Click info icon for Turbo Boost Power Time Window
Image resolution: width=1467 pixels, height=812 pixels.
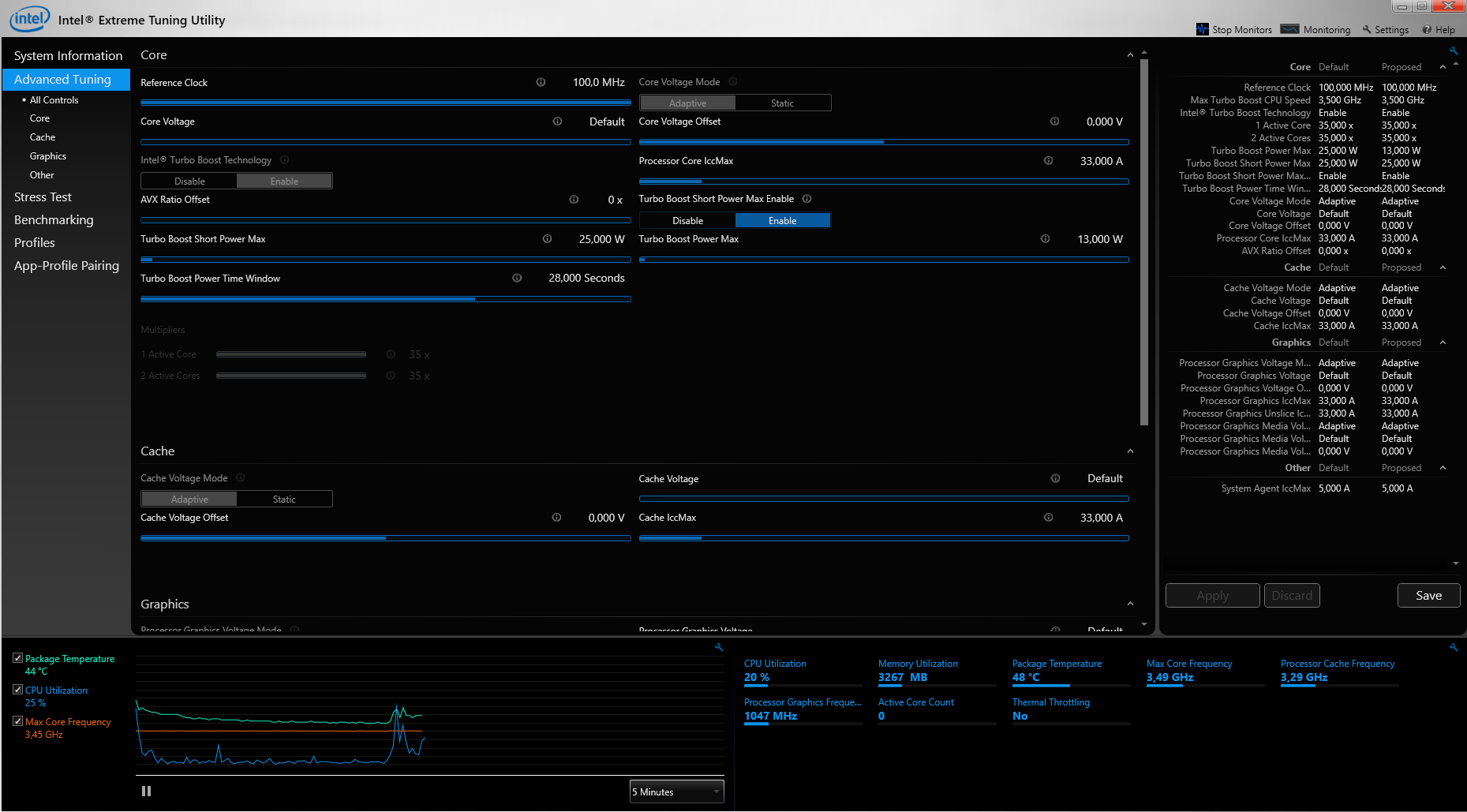[517, 278]
